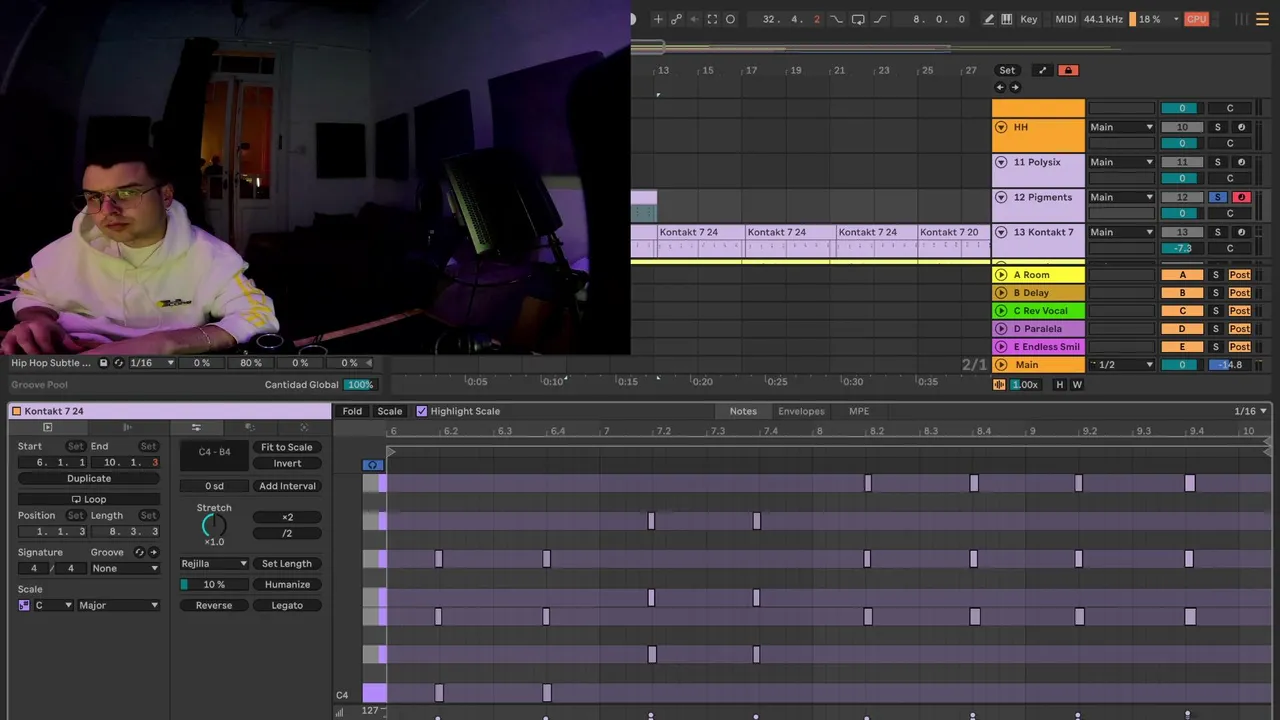Adjust the Main track volume -14.8 slider
This screenshot has height=720, width=1280.
point(1229,365)
